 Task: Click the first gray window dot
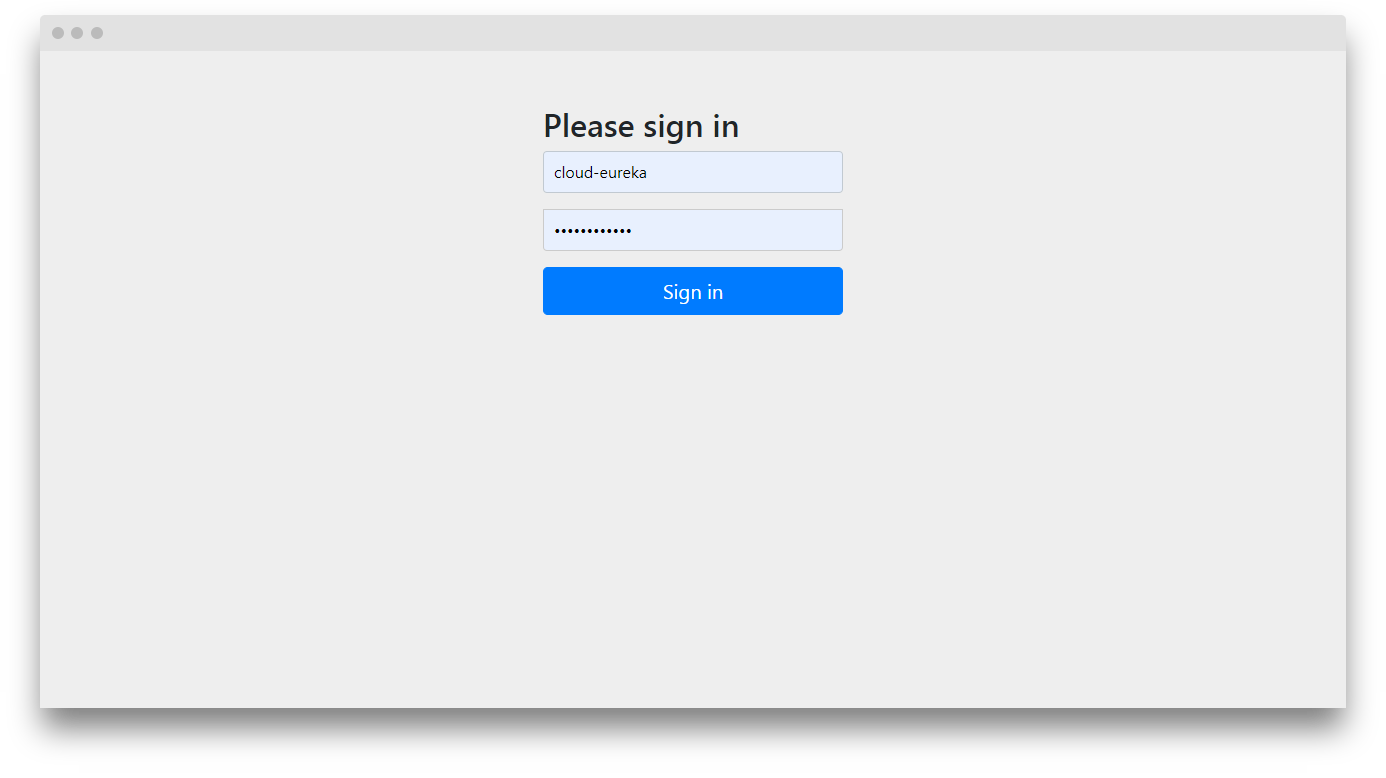58,33
